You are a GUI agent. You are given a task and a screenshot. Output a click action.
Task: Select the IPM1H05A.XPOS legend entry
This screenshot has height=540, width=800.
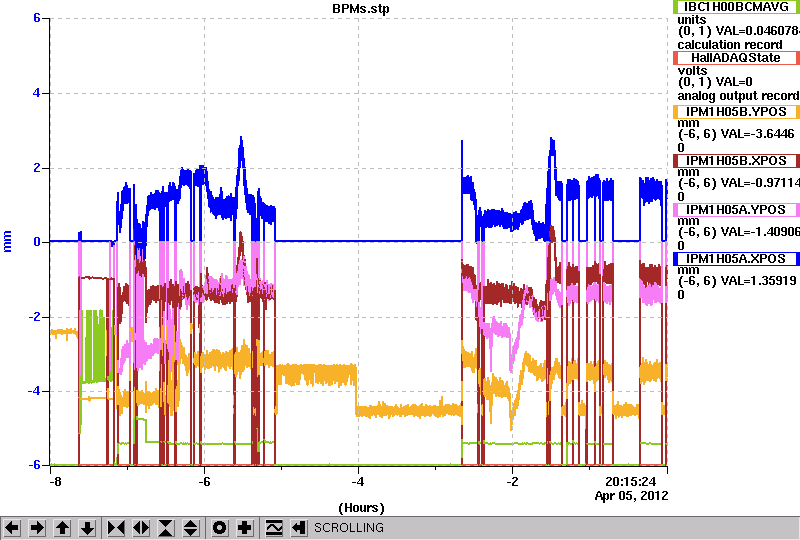tap(736, 259)
